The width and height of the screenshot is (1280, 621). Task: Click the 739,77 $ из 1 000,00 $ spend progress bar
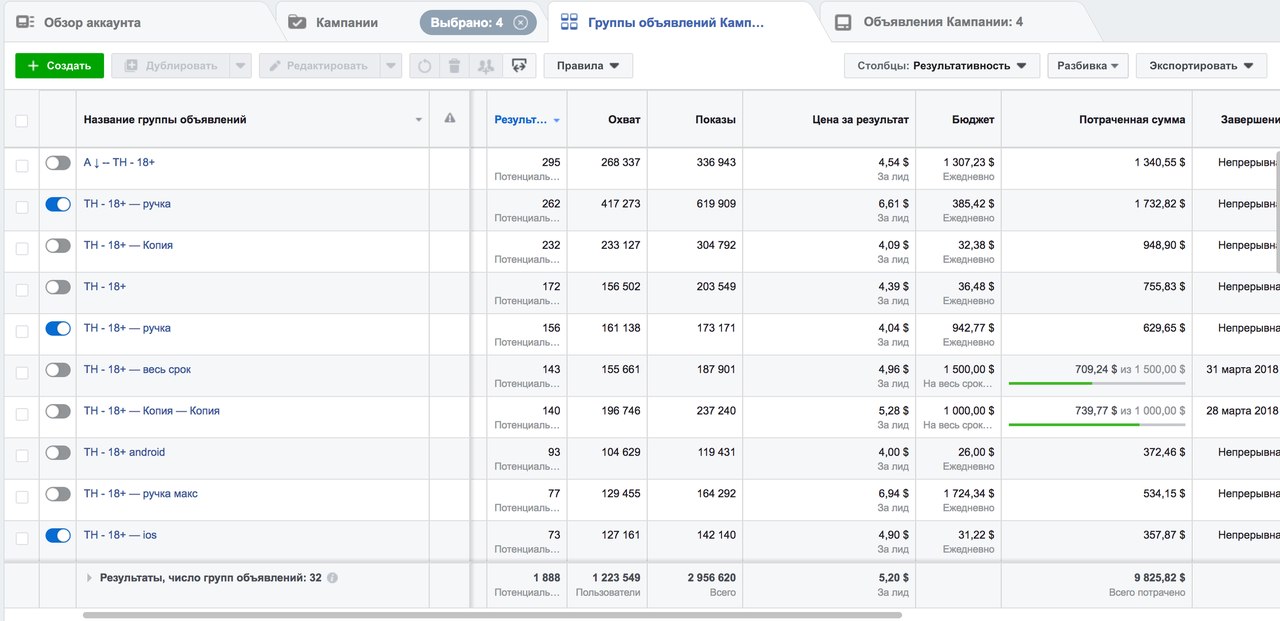[x=1097, y=424]
